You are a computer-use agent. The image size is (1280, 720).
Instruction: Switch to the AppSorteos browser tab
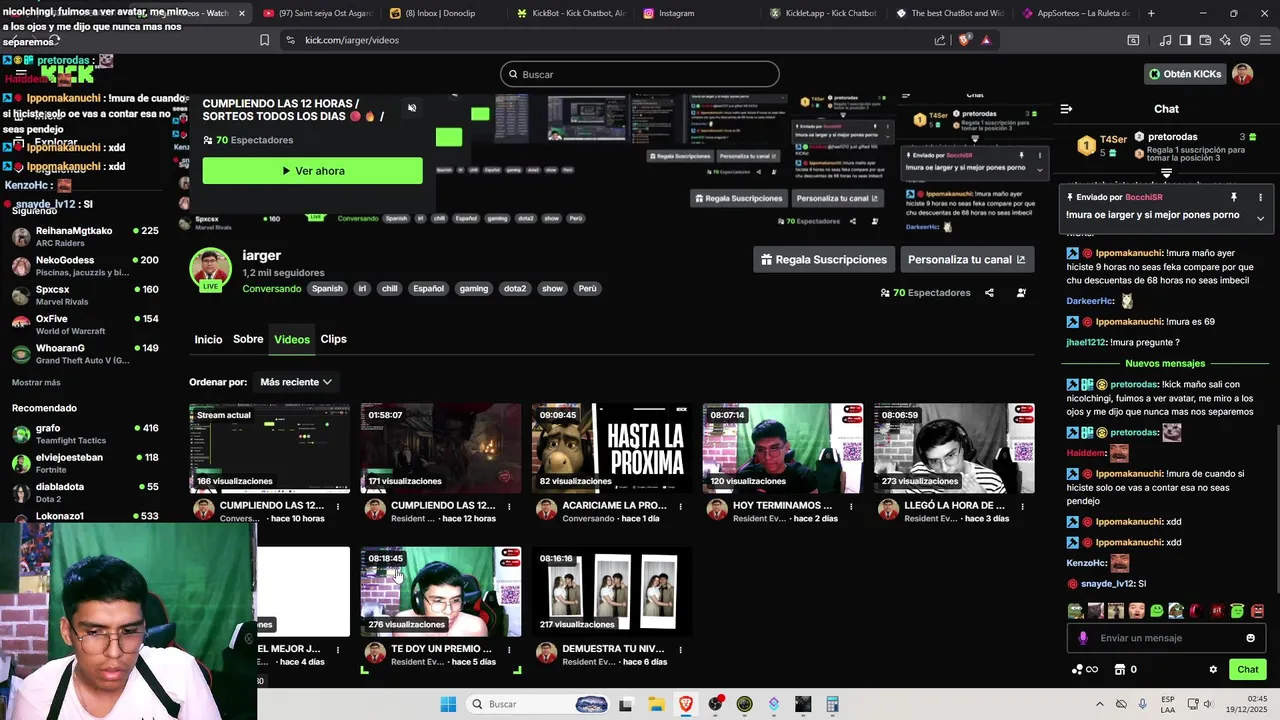(1075, 13)
